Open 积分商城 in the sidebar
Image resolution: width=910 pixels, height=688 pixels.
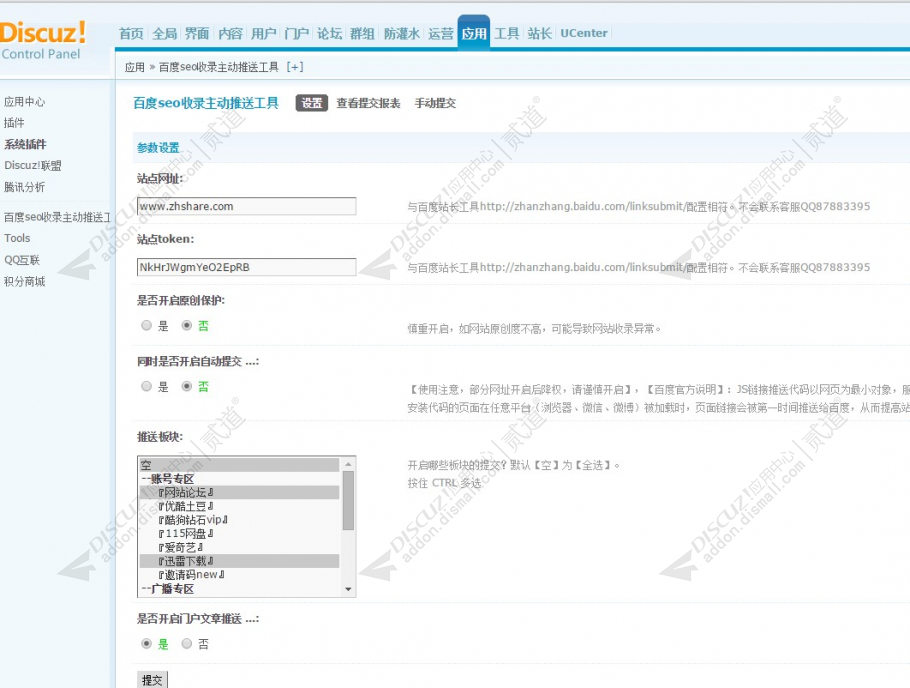click(24, 282)
